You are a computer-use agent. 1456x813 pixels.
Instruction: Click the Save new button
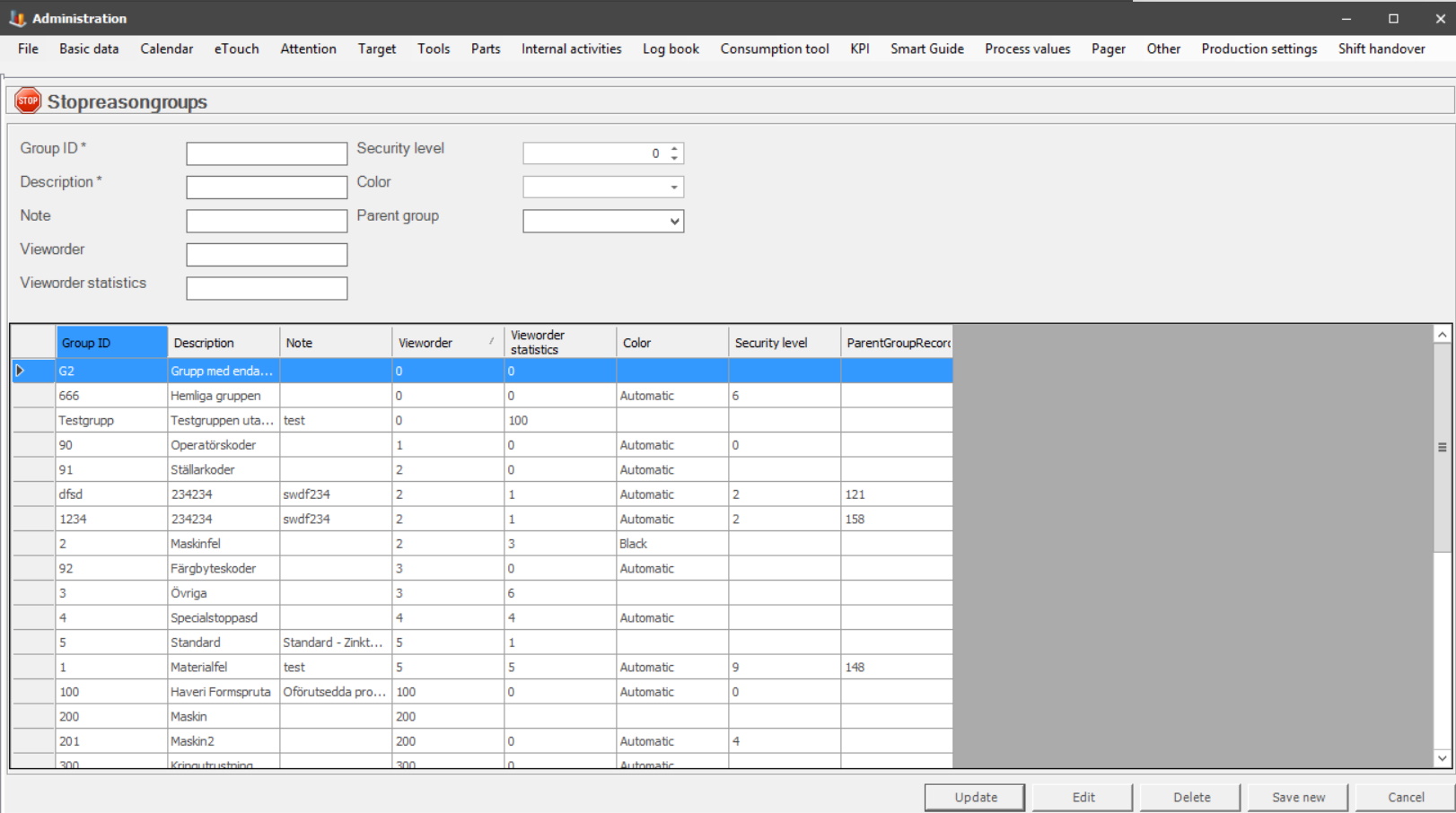1298,797
